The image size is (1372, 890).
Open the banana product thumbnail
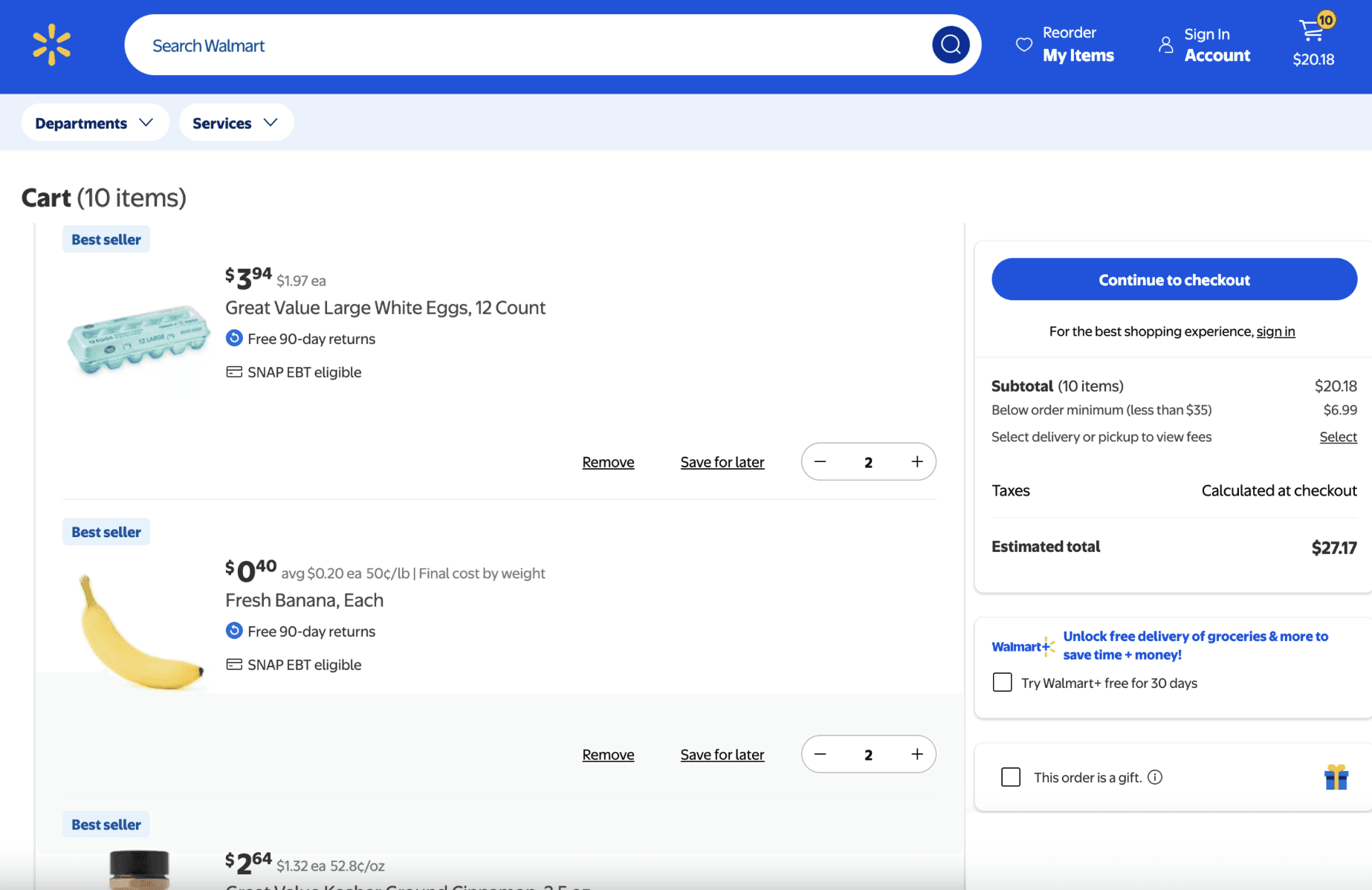[140, 632]
